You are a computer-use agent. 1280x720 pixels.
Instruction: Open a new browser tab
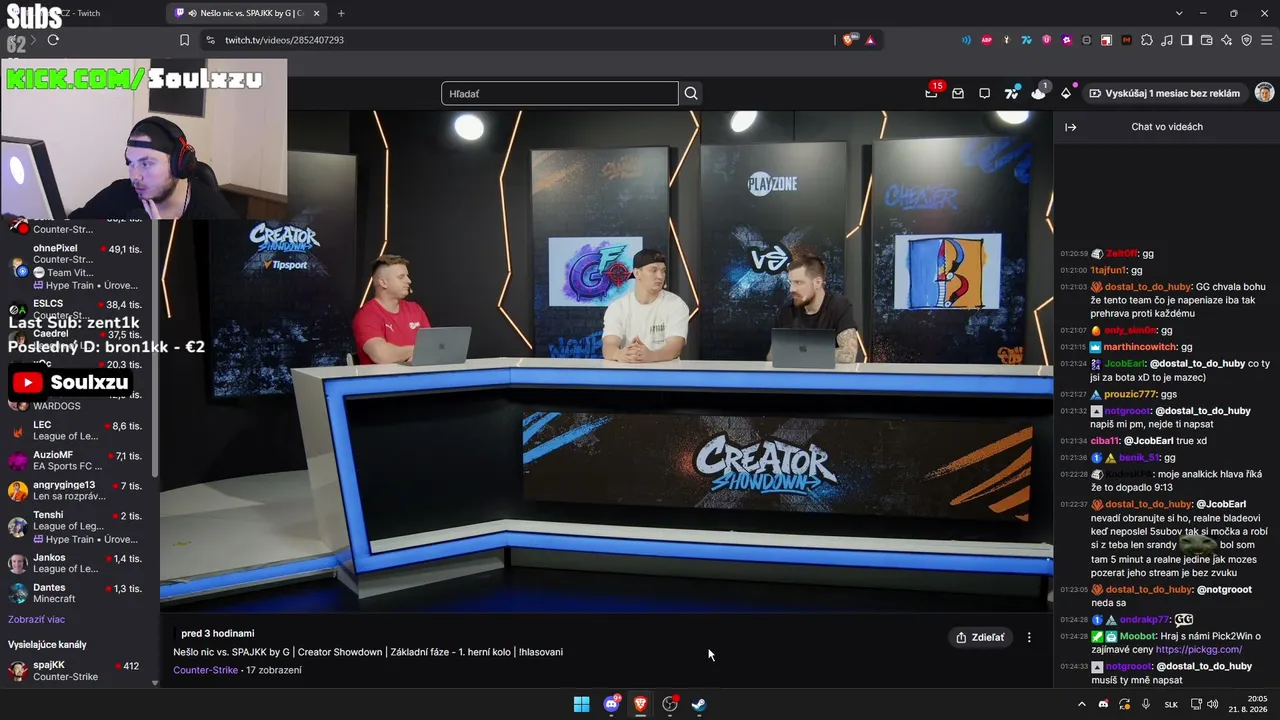[x=341, y=13]
